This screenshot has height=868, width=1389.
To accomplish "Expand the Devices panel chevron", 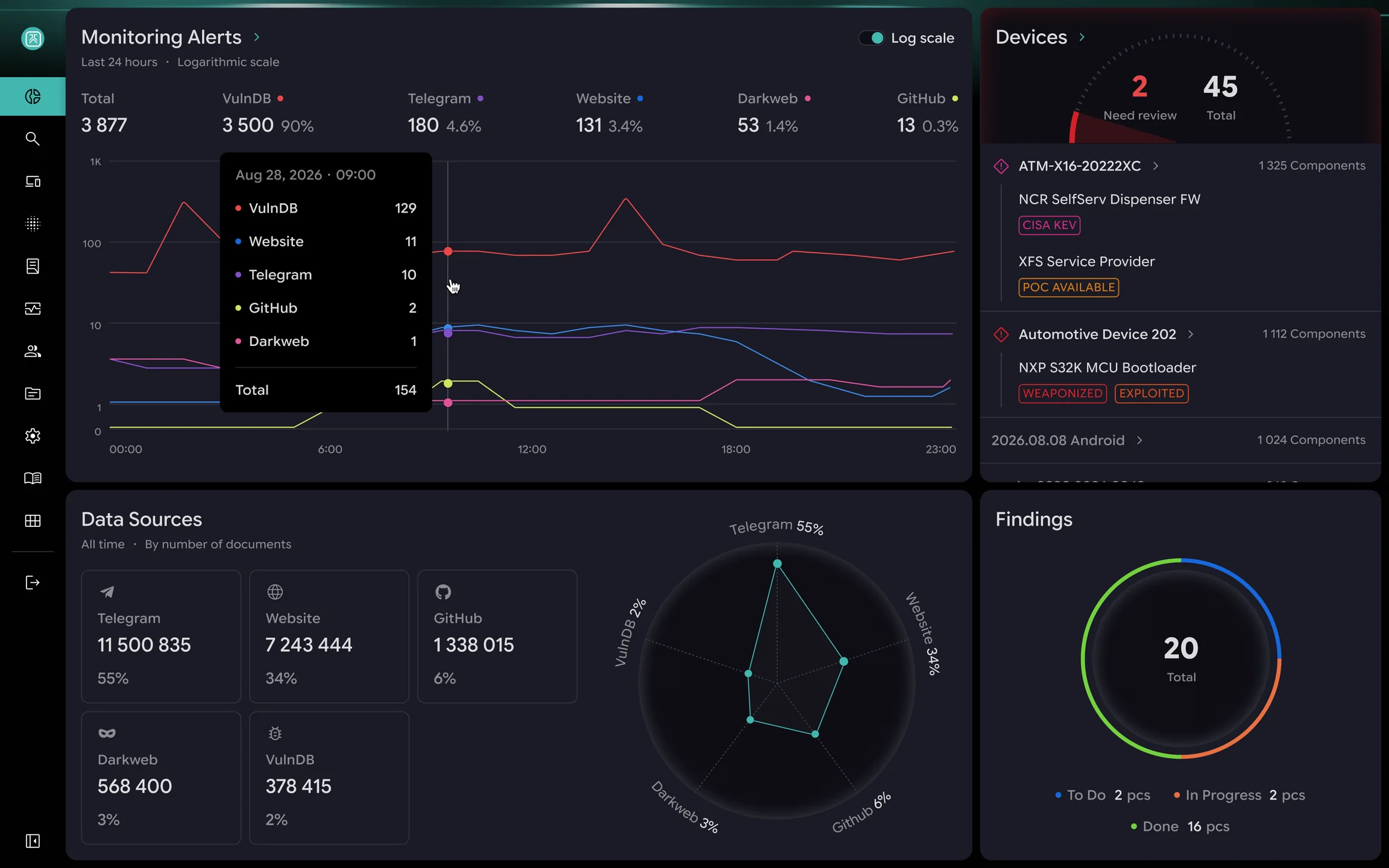I will (x=1082, y=37).
